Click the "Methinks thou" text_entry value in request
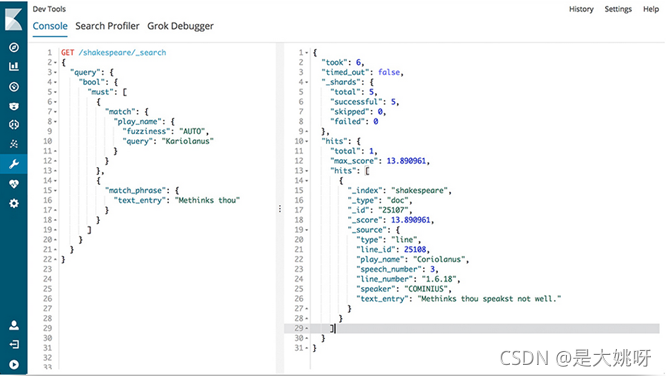Image resolution: width=666 pixels, height=376 pixels. [207, 200]
